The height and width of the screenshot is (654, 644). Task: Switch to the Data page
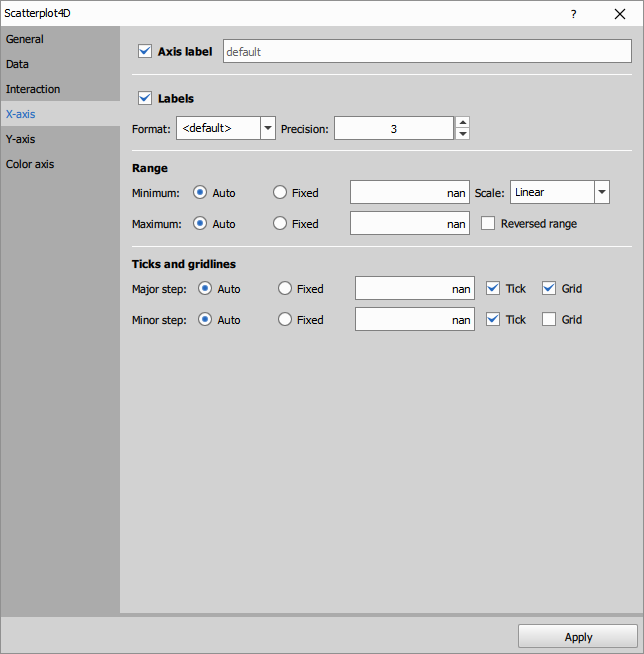[60, 64]
